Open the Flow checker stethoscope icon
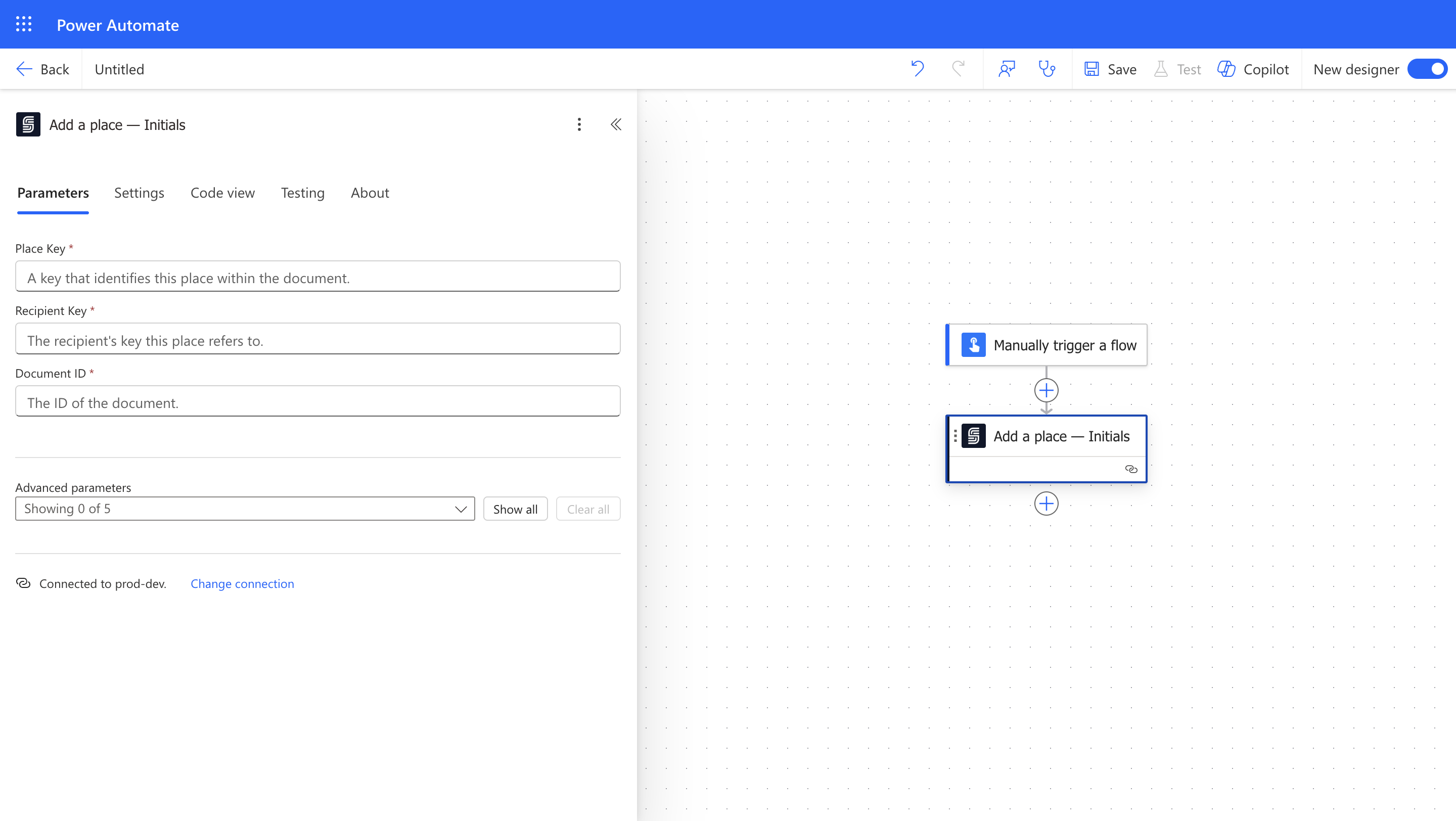The image size is (1456, 821). tap(1047, 69)
